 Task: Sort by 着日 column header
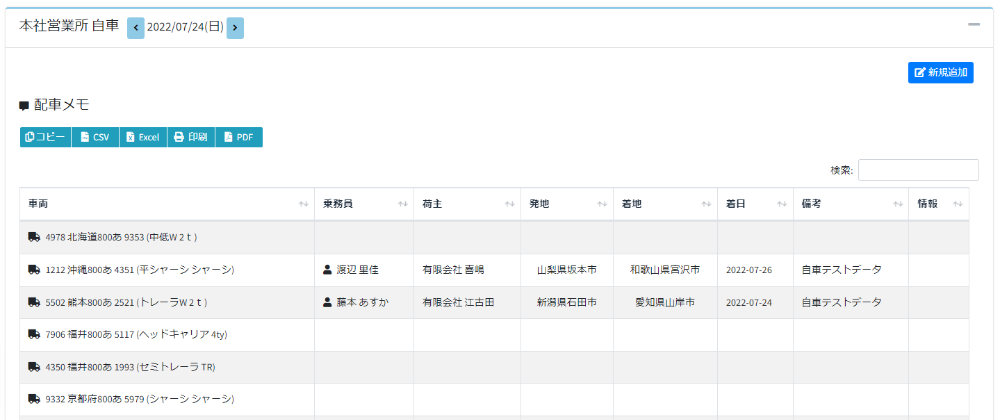755,204
